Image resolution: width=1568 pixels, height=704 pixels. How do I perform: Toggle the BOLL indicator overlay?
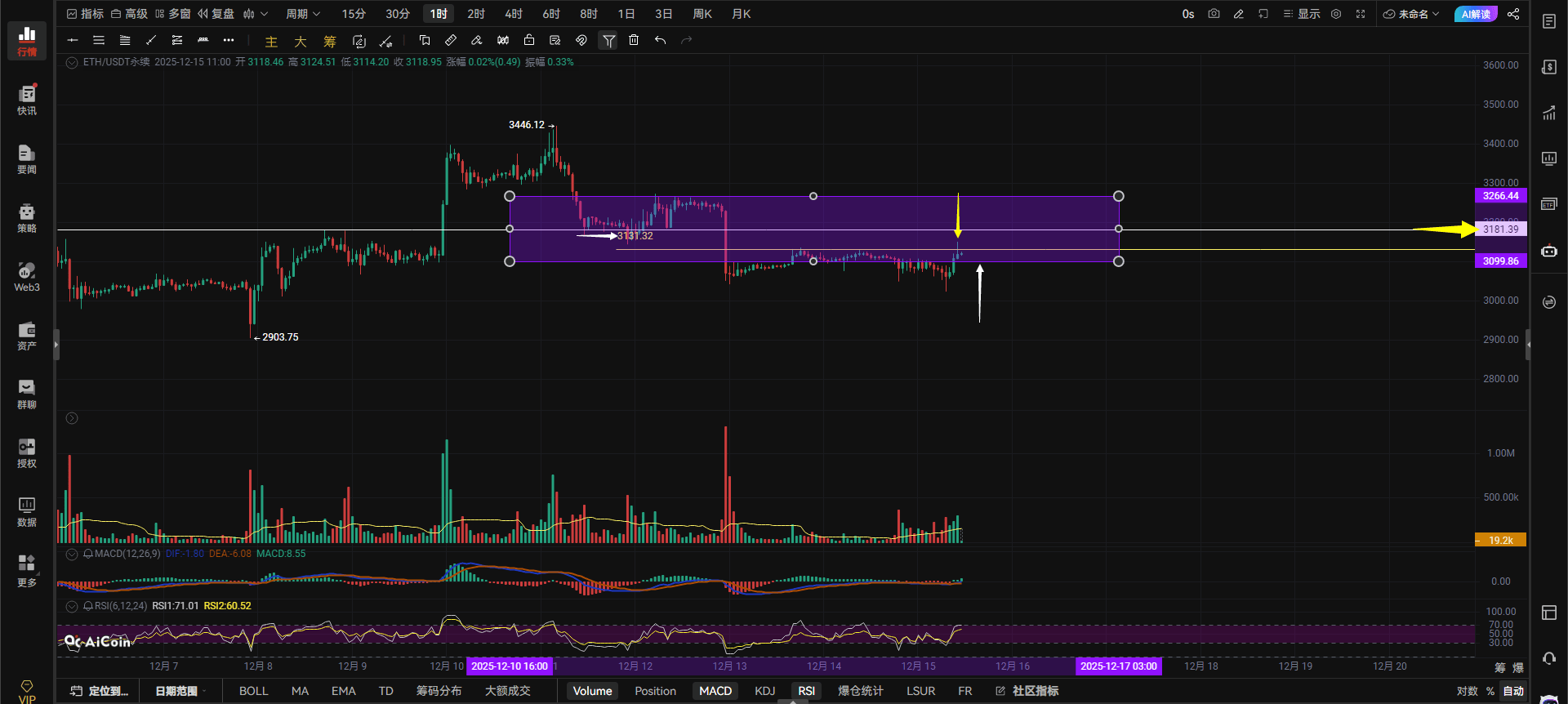[253, 691]
